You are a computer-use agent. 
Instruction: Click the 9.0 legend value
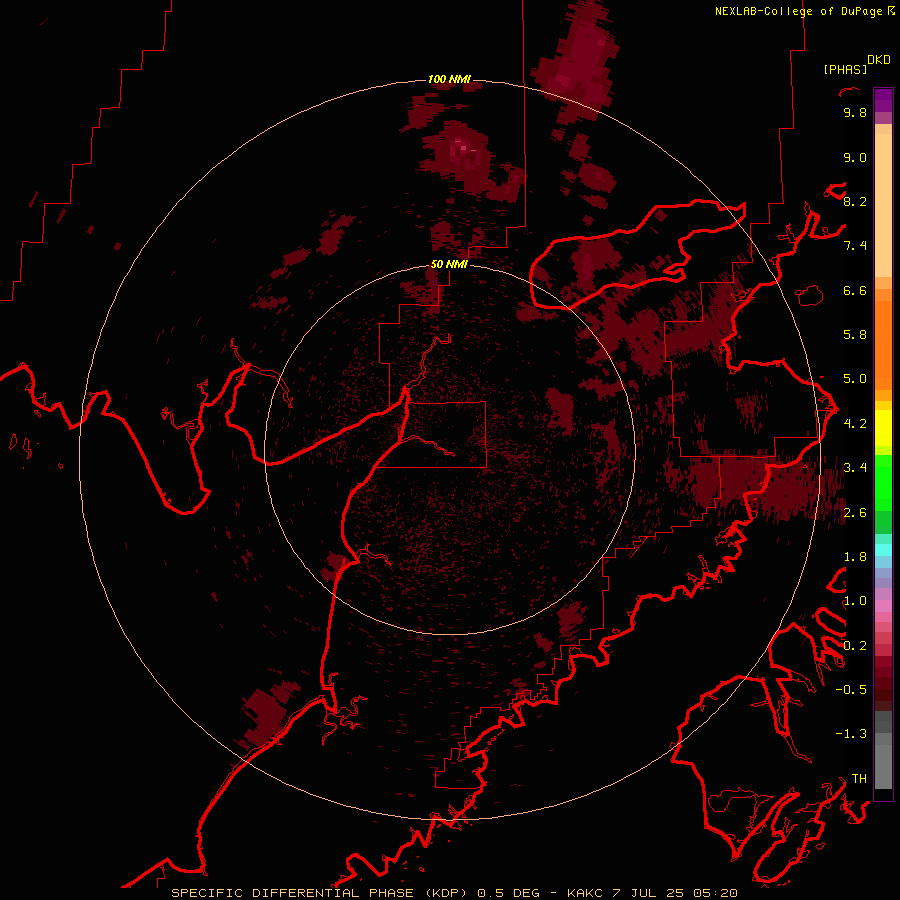[855, 157]
